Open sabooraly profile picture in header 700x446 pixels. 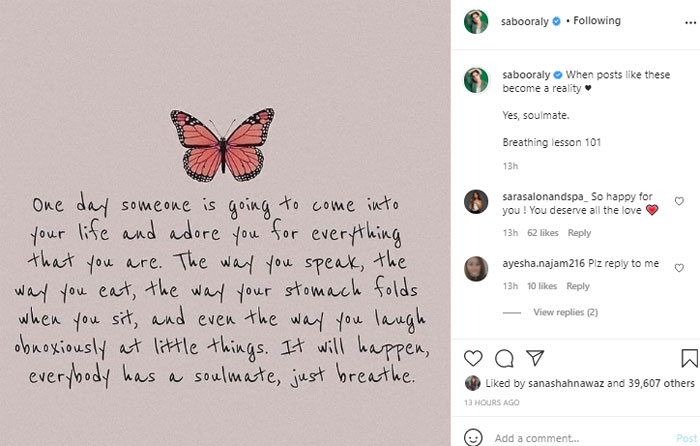[x=476, y=21]
